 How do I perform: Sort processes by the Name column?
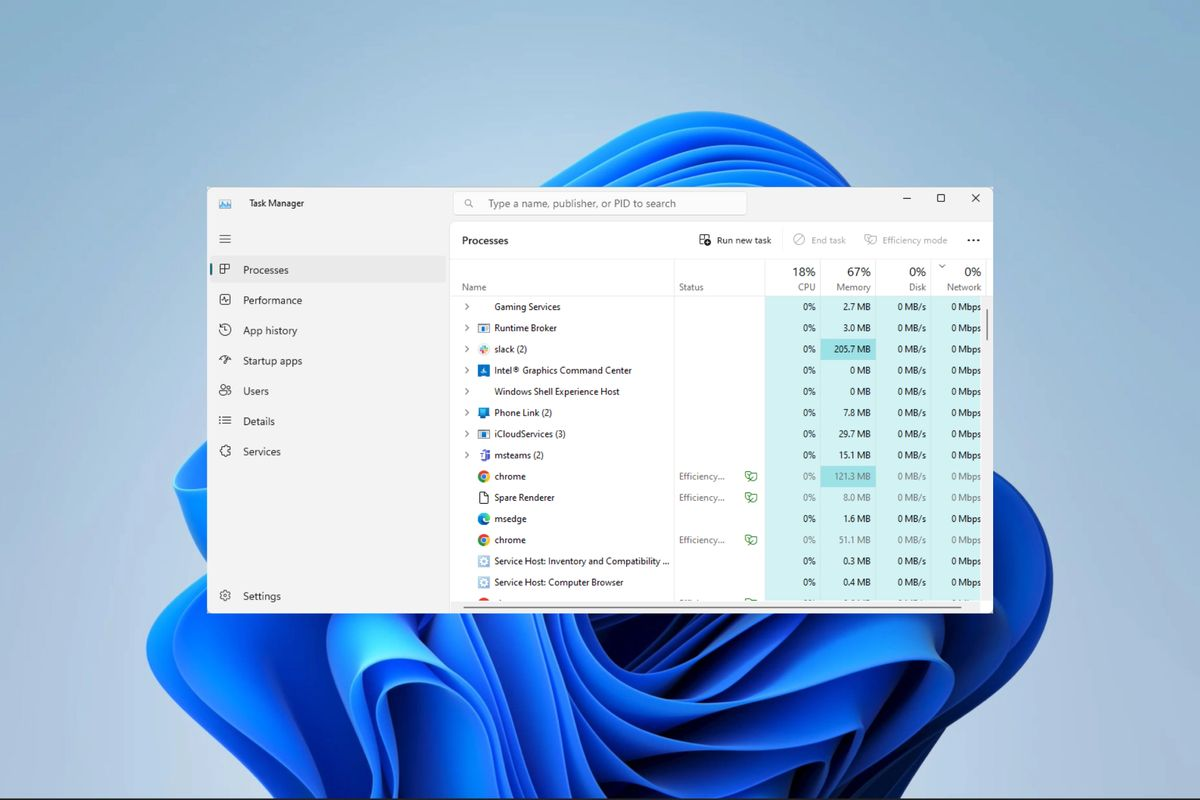point(563,278)
